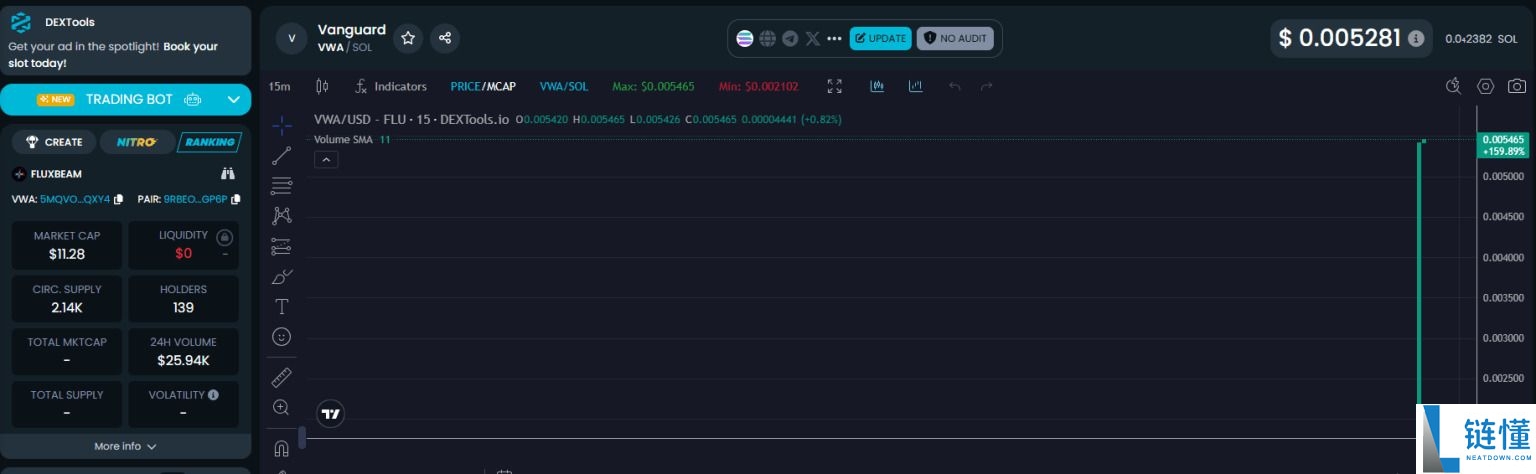This screenshot has height=474, width=1536.
Task: Switch chart to MCAP mode
Action: point(500,87)
